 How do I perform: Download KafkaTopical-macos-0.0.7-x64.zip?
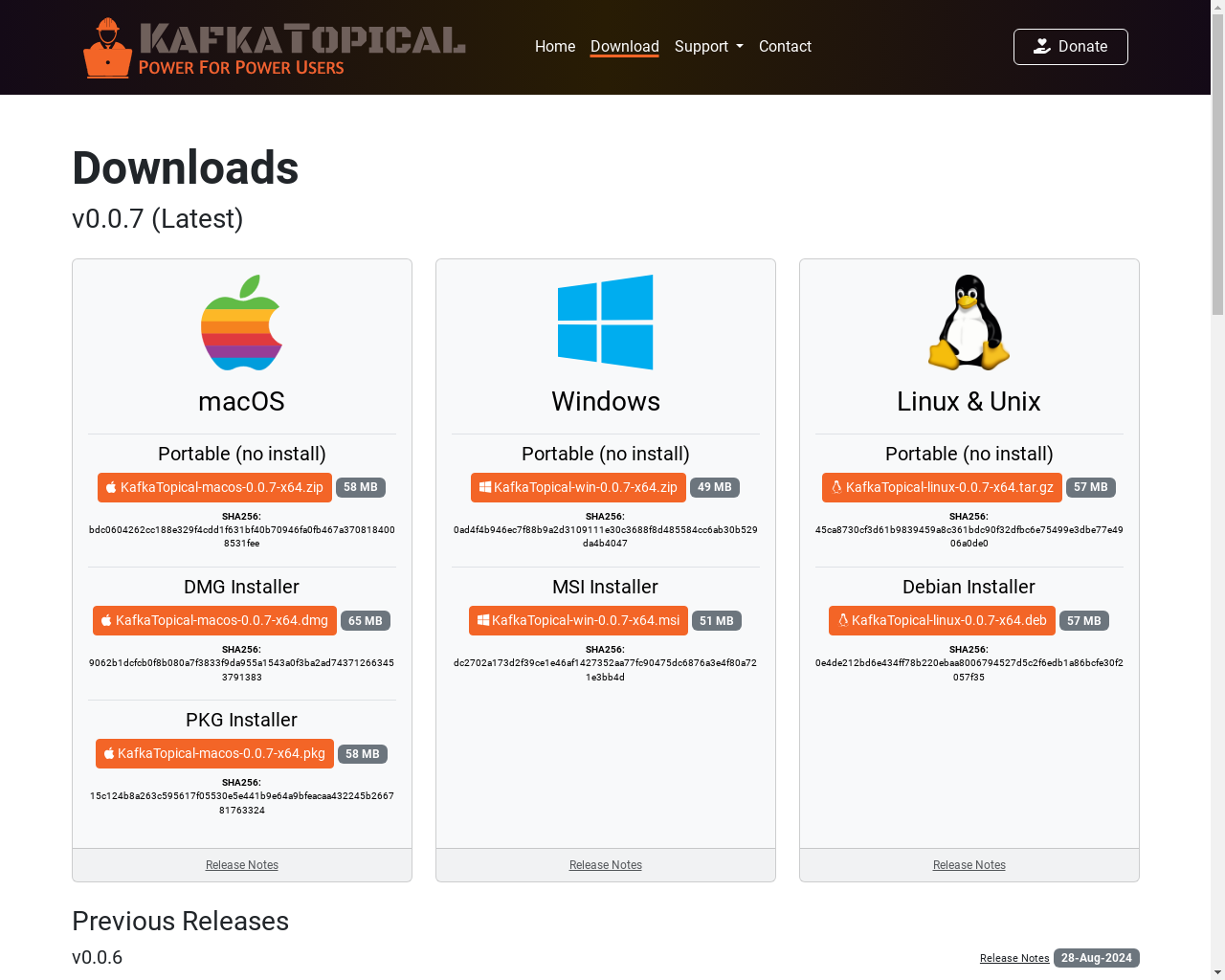(x=214, y=487)
